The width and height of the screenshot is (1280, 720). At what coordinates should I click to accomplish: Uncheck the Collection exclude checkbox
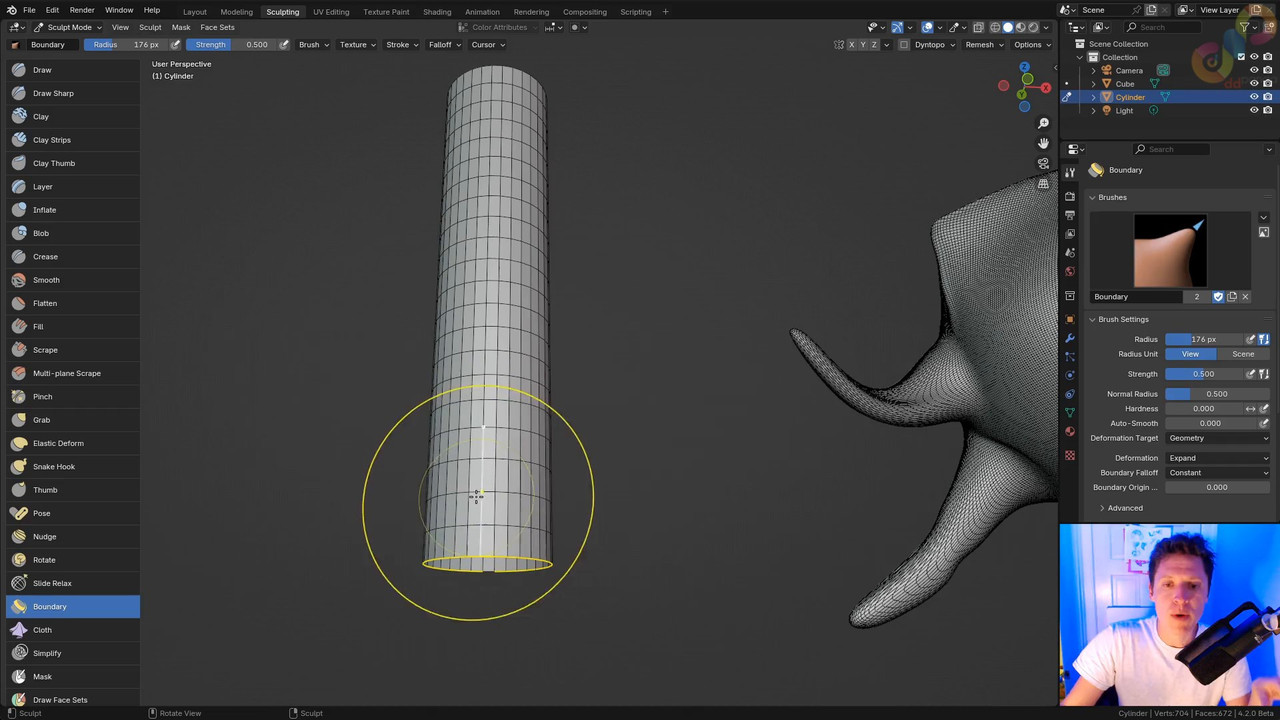coord(1241,57)
